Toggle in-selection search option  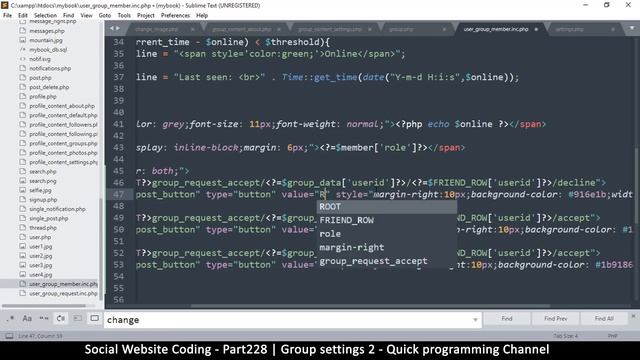77,318
